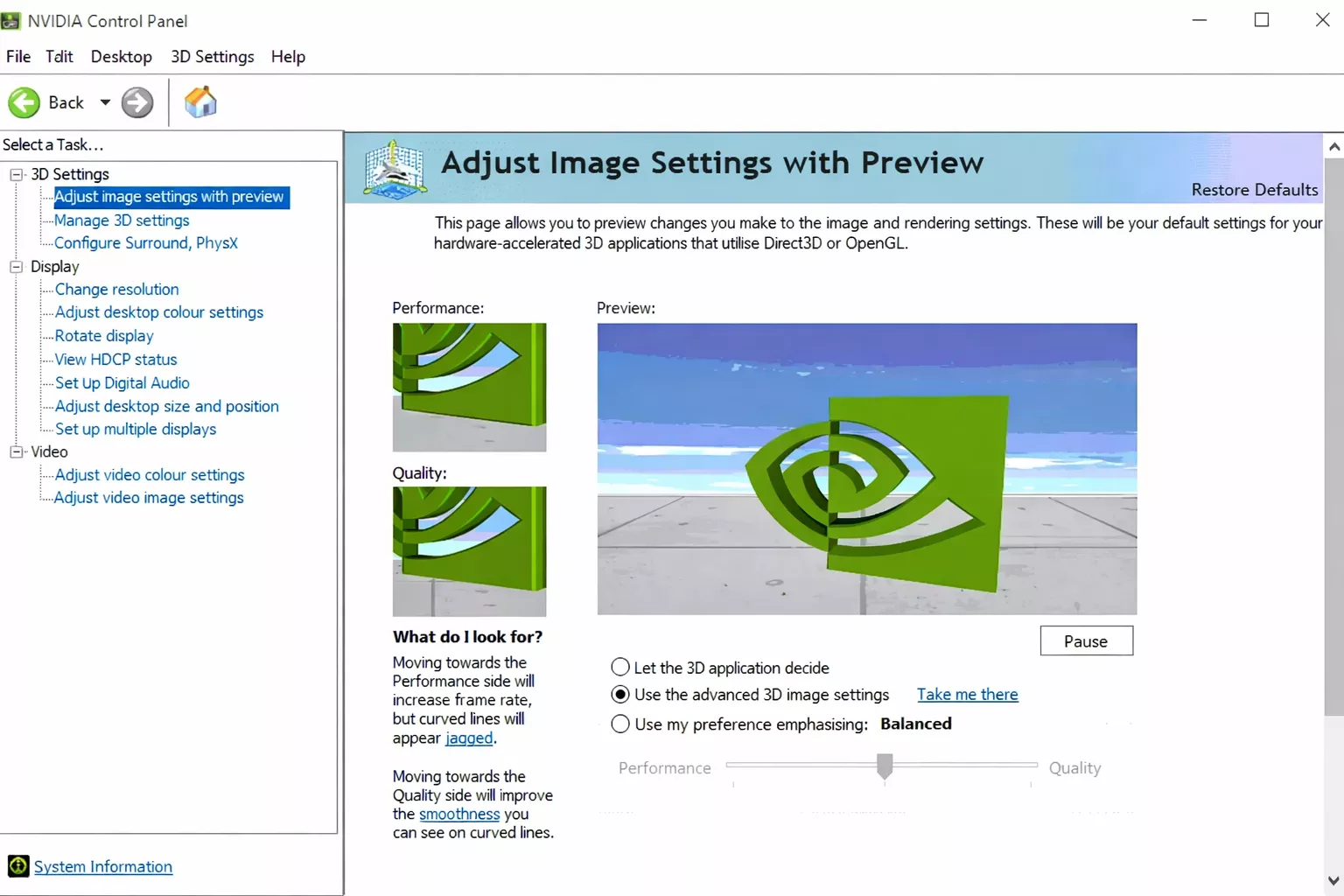Click the Back button label
This screenshot has width=1344, height=896.
click(x=66, y=102)
